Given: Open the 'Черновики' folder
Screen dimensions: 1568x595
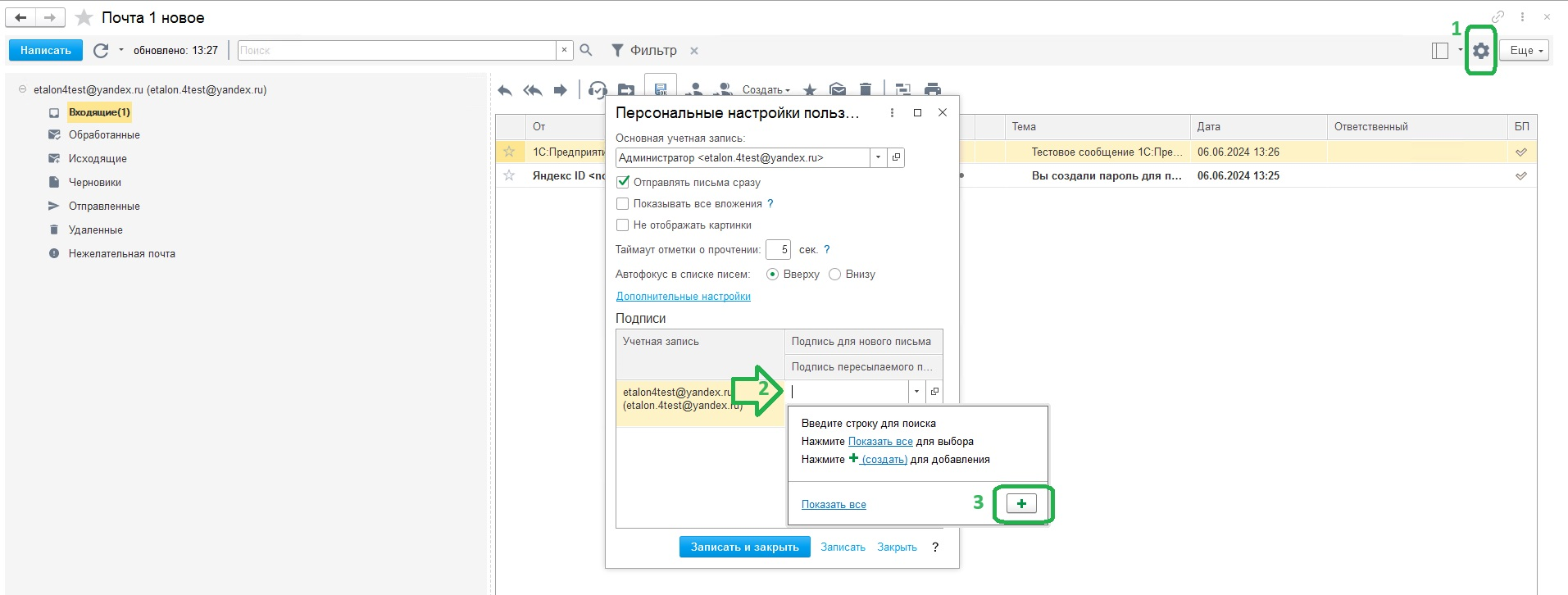Looking at the screenshot, I should coord(95,182).
